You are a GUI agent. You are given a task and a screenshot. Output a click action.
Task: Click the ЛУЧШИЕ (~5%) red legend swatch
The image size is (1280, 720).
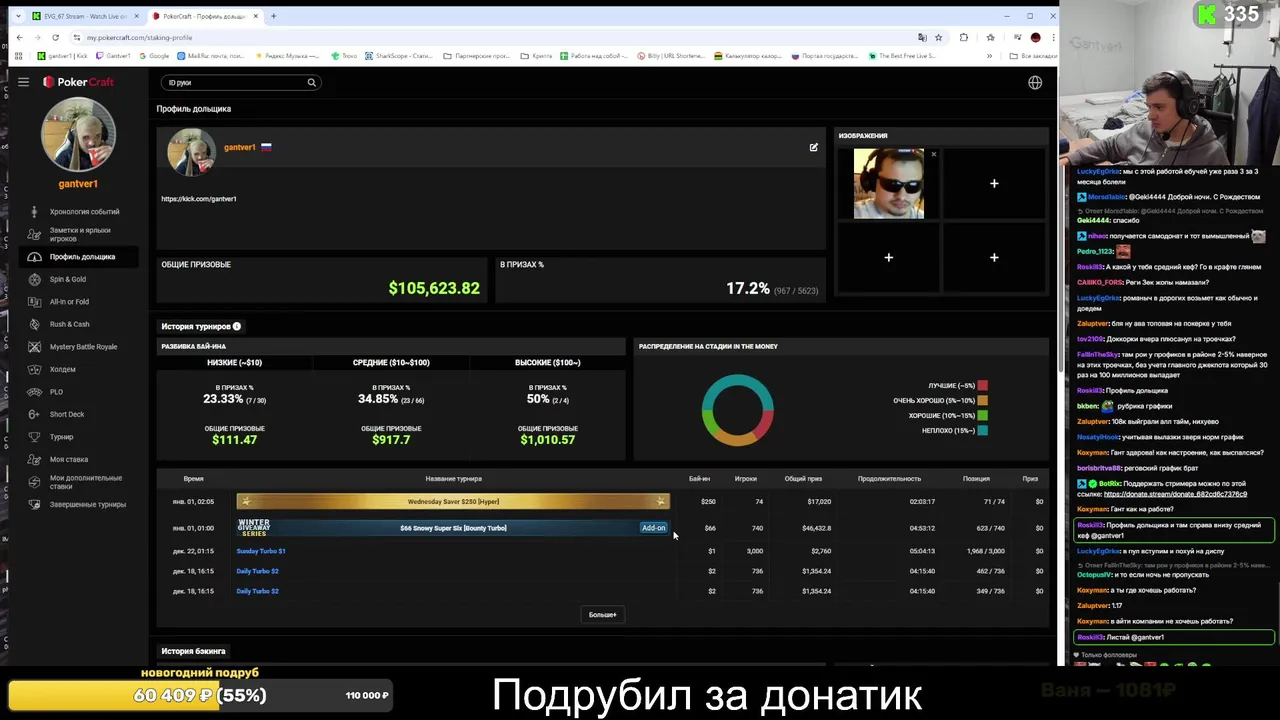pos(983,385)
